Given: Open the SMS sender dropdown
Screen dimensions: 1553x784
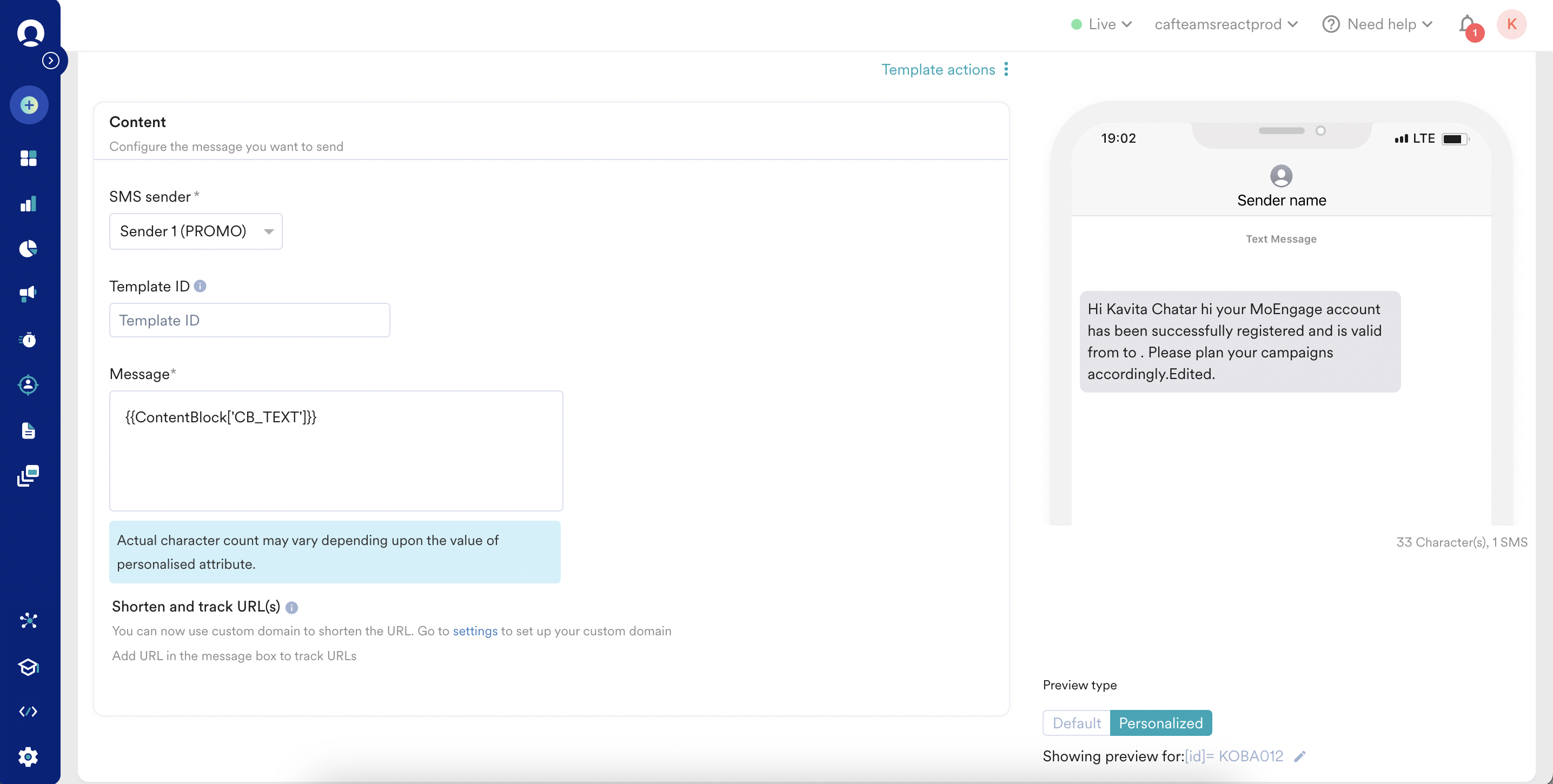Looking at the screenshot, I should (x=195, y=231).
